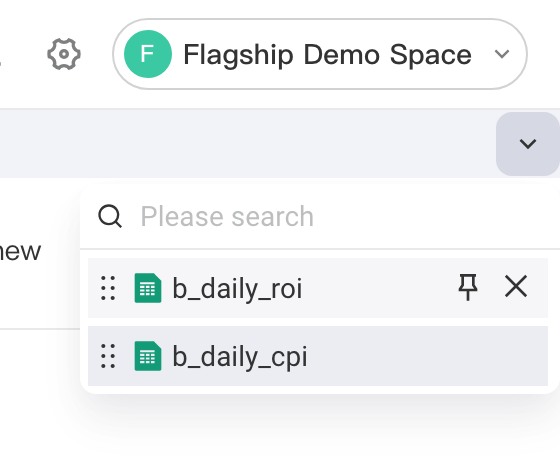Viewport: 560px width, 474px height.
Task: Pin the b_daily_roi tab
Action: (468, 287)
